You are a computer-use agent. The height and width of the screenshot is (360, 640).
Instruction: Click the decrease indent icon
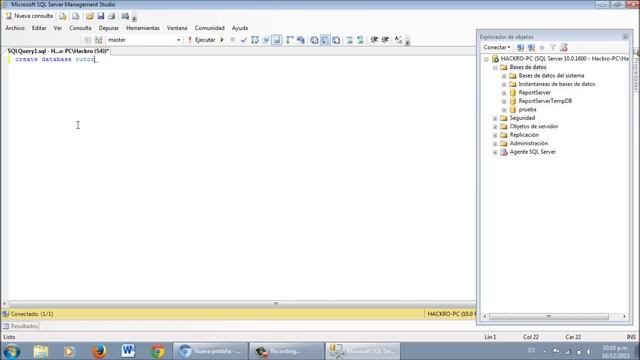(x=374, y=40)
